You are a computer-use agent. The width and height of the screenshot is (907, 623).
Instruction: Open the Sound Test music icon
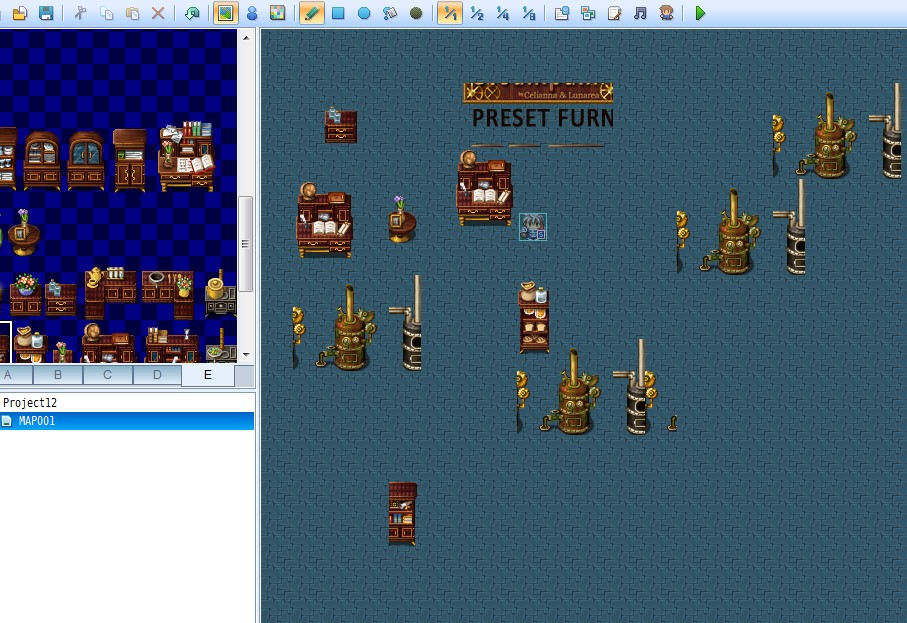[640, 13]
